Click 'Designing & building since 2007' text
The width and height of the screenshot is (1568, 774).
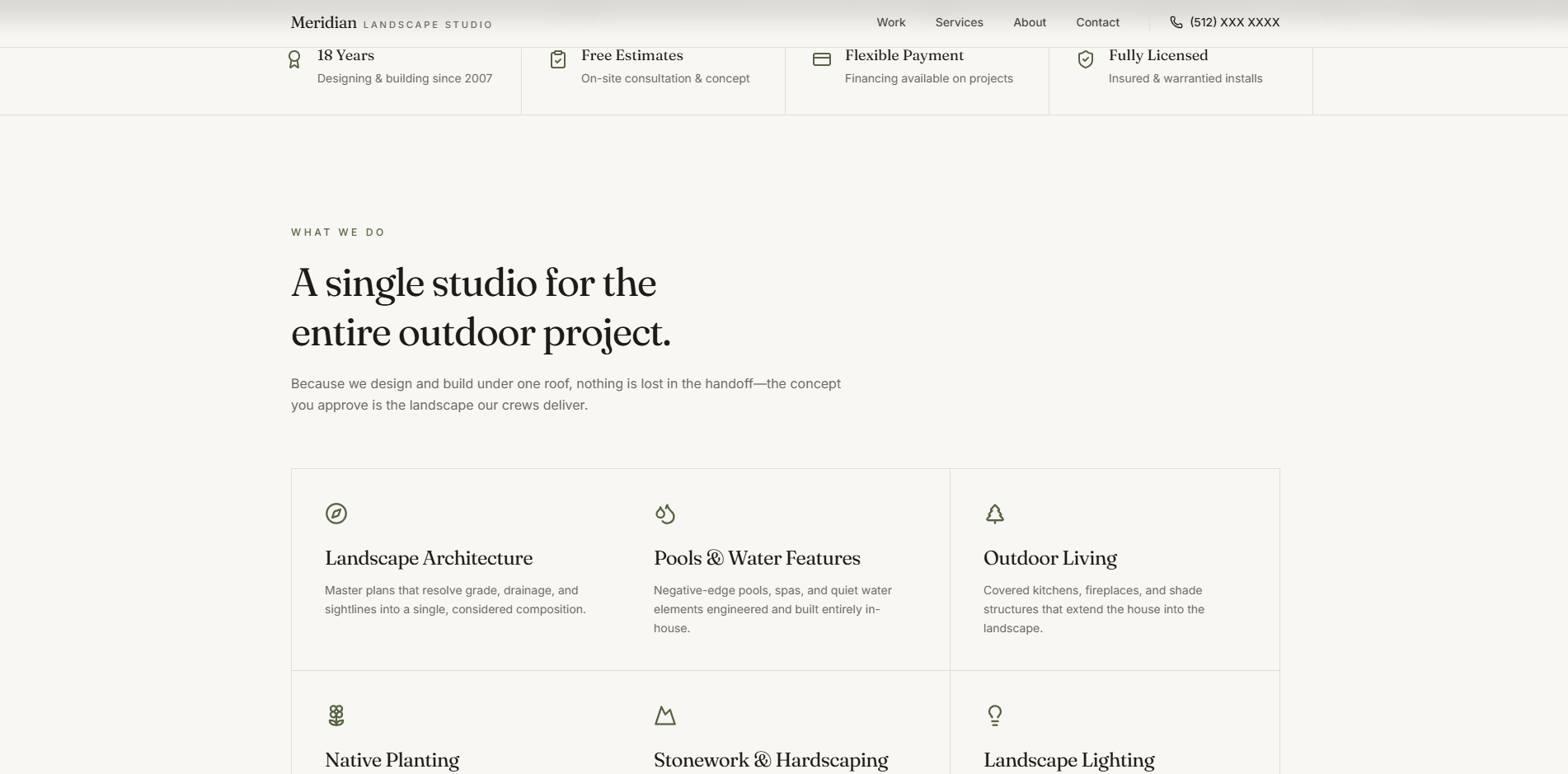tap(405, 78)
